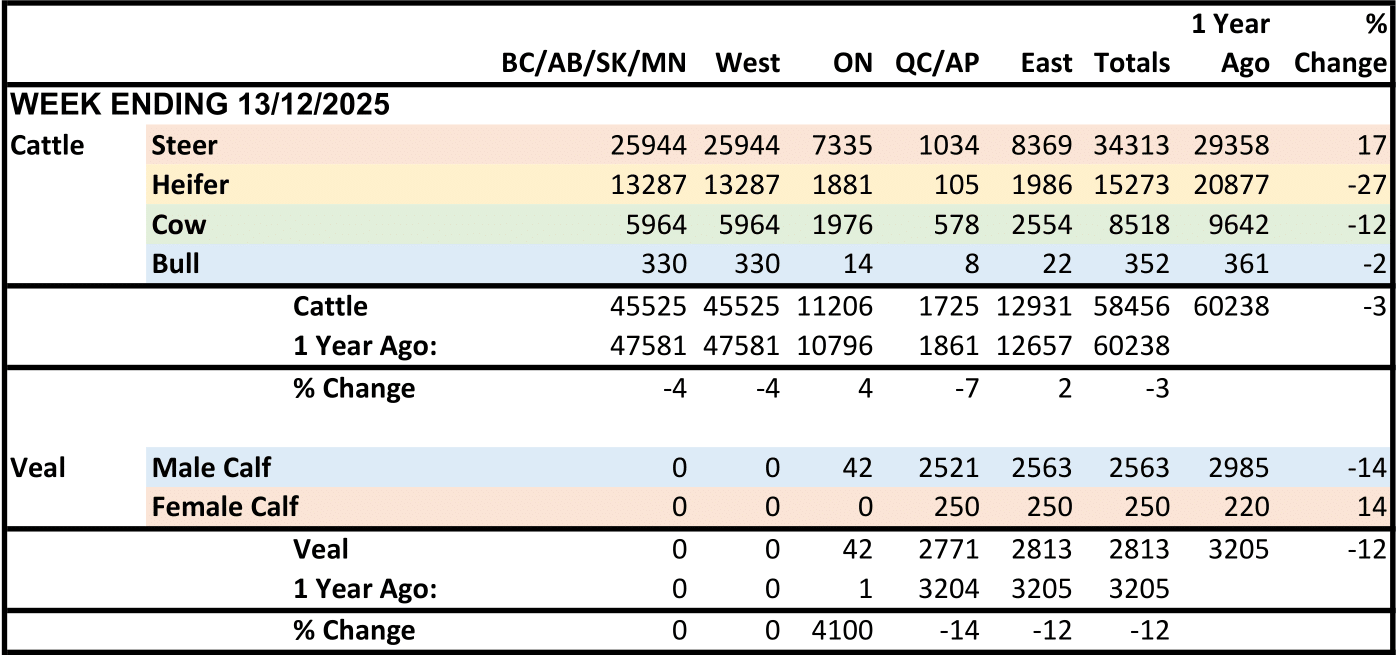Click Cattle one-year-ago ON value 10796
The height and width of the screenshot is (656, 1396).
(x=835, y=346)
